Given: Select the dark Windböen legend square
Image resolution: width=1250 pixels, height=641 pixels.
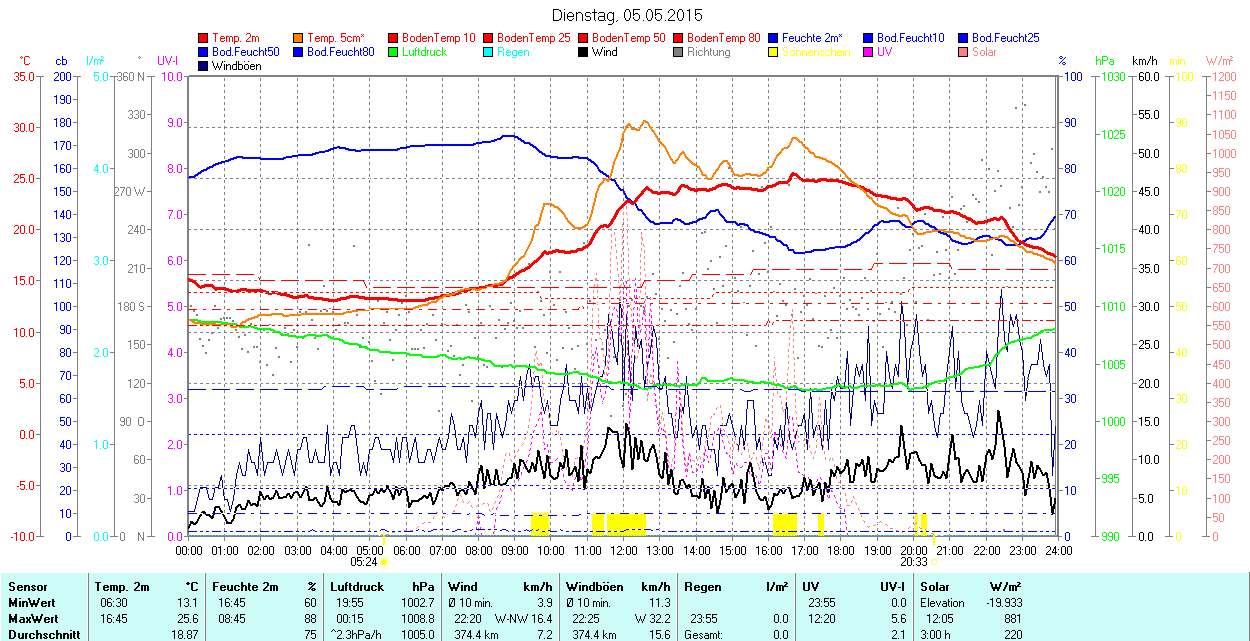Looking at the screenshot, I should point(204,66).
